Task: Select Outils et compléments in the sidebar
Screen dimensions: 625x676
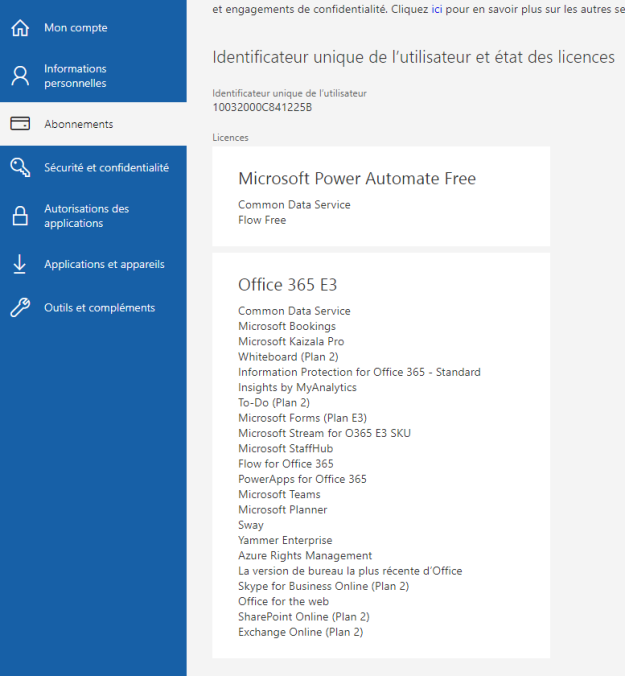Action: coord(99,308)
